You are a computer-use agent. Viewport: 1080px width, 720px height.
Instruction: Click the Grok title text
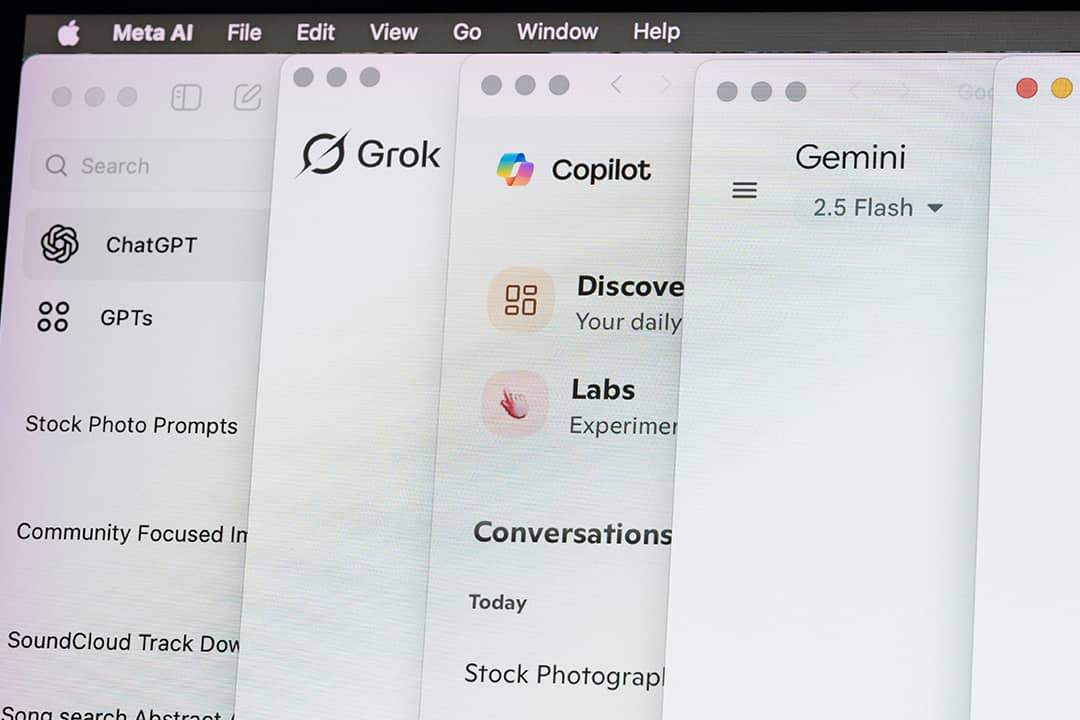[x=398, y=154]
